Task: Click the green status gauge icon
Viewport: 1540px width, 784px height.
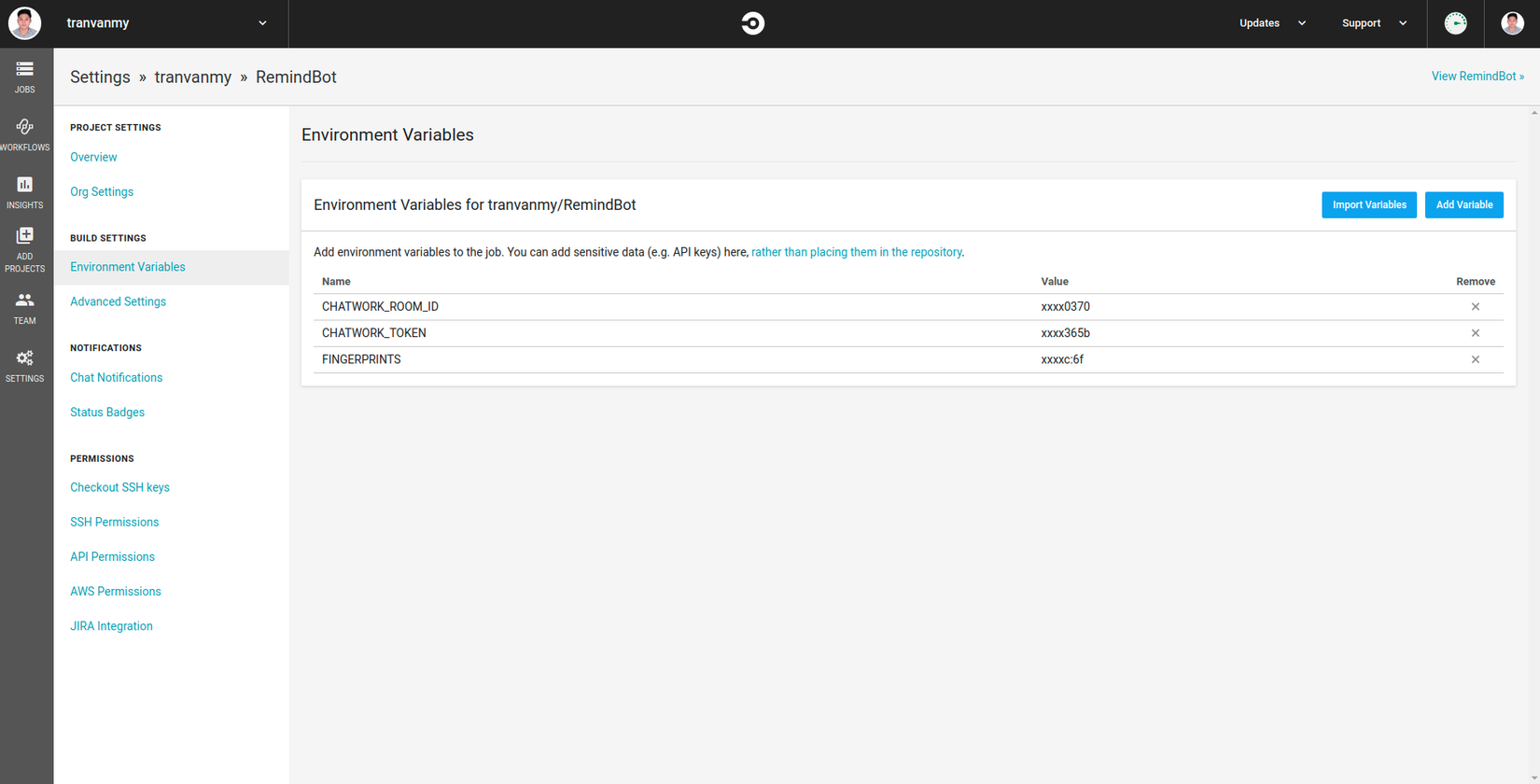Action: click(x=1455, y=23)
